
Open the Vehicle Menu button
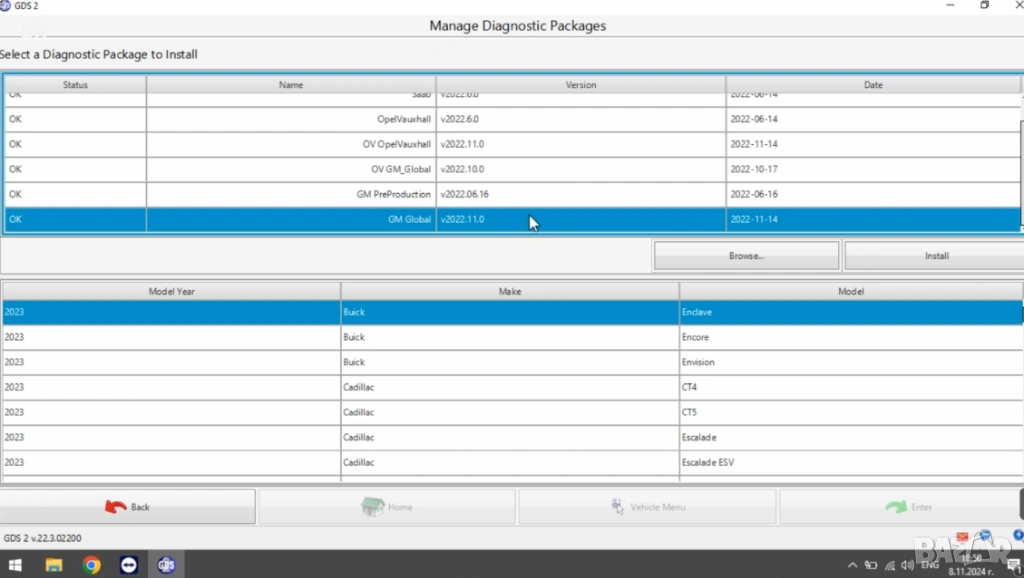648,507
